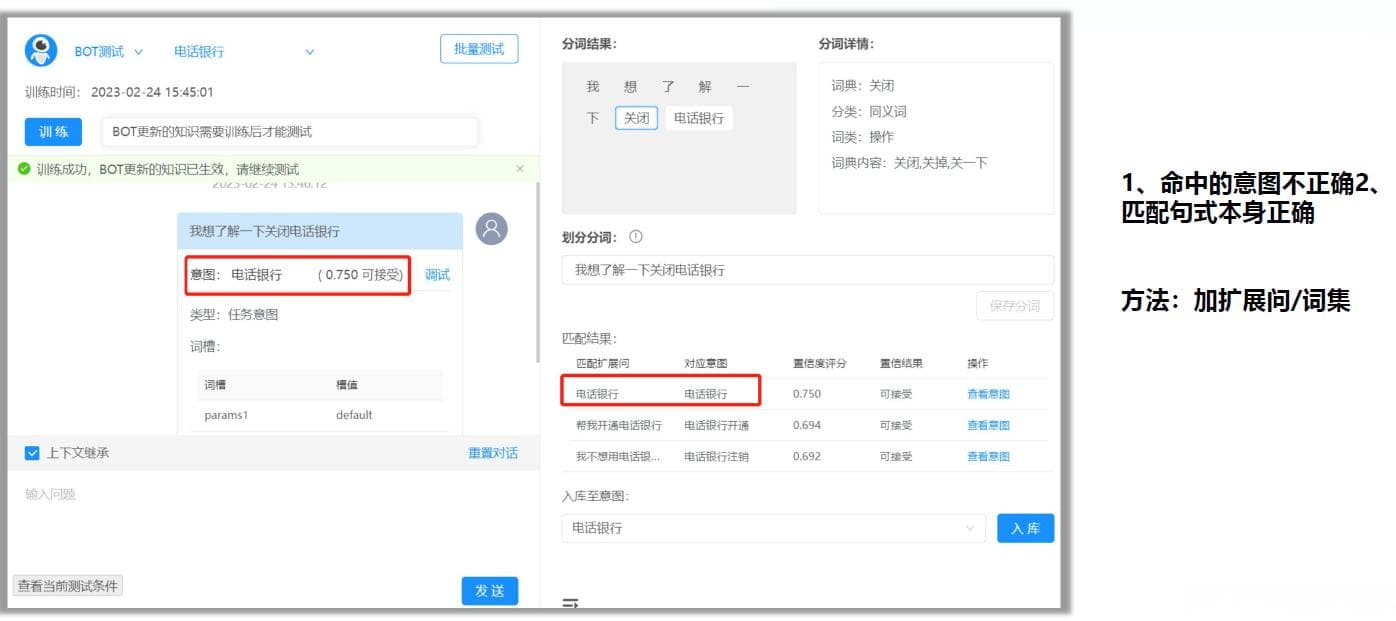1396x621 pixels.
Task: Click the 置信度评分 column header
Action: (x=820, y=363)
